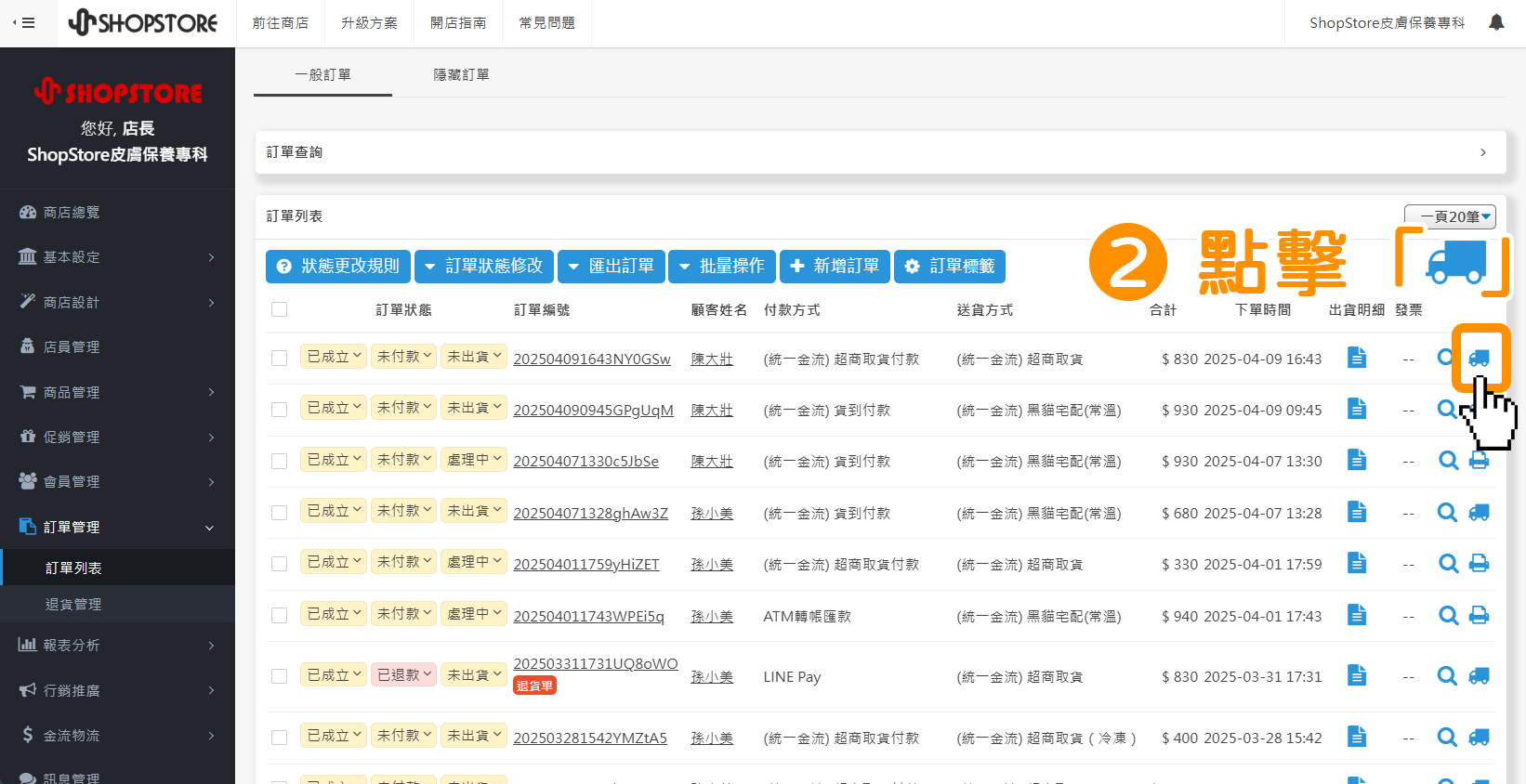Click magnifier icon for order 202503281542YMZtA5
1526x784 pixels.
(1448, 737)
